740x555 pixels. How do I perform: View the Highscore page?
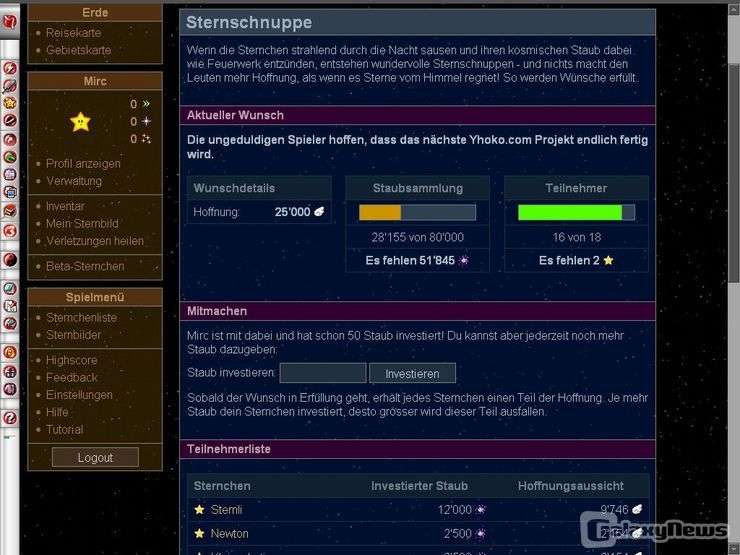click(71, 360)
